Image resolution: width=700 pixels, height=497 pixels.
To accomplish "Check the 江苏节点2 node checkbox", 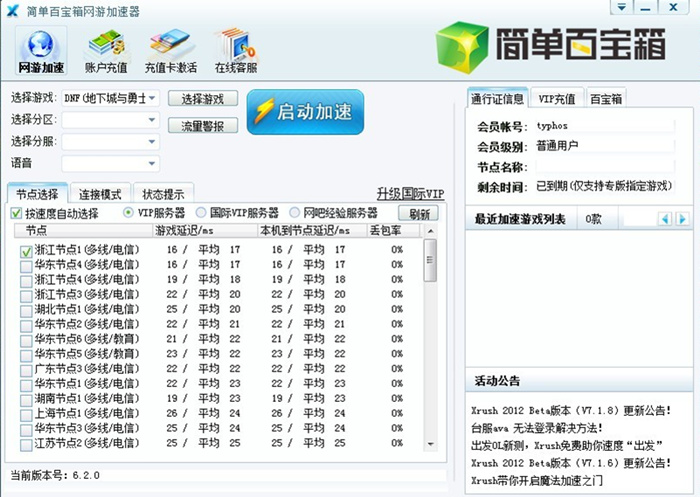I will tap(26, 445).
